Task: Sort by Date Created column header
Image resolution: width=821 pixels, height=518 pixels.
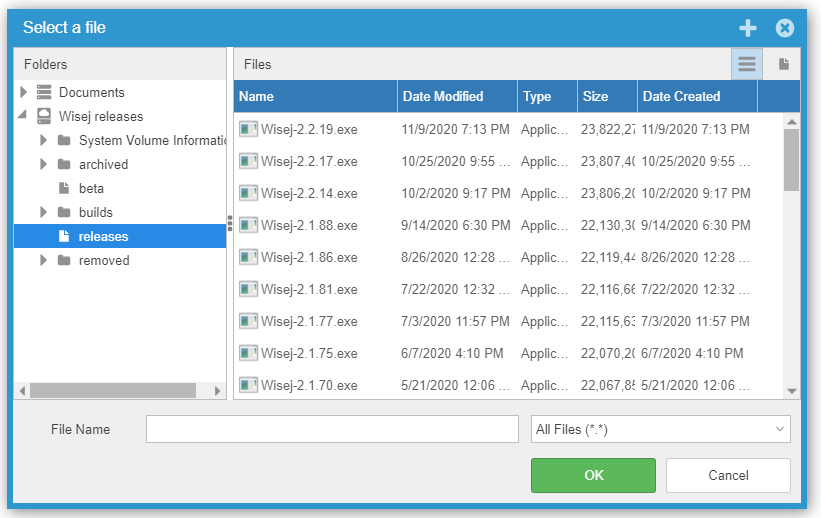Action: tap(697, 96)
